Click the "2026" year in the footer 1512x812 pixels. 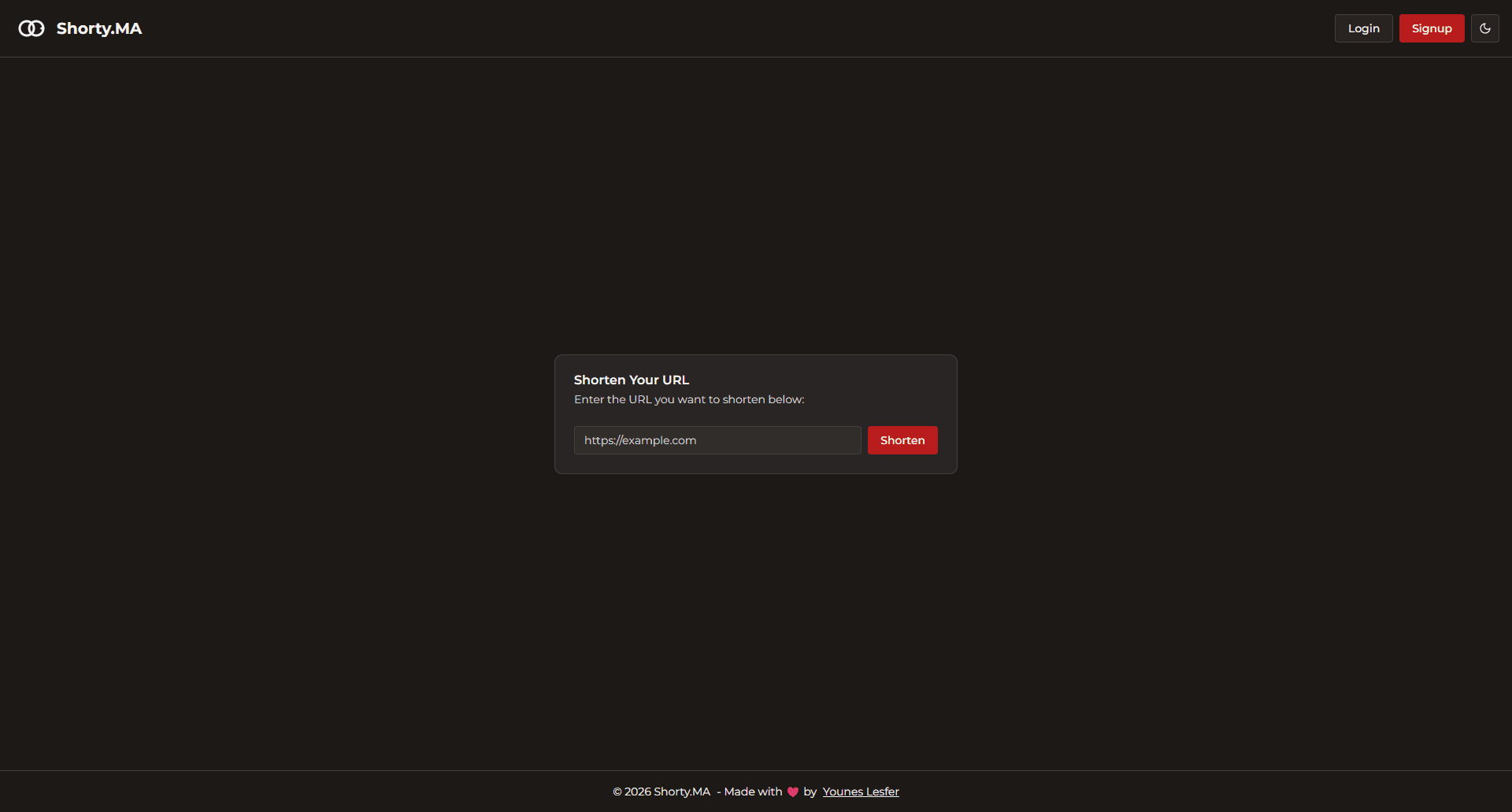(x=638, y=792)
